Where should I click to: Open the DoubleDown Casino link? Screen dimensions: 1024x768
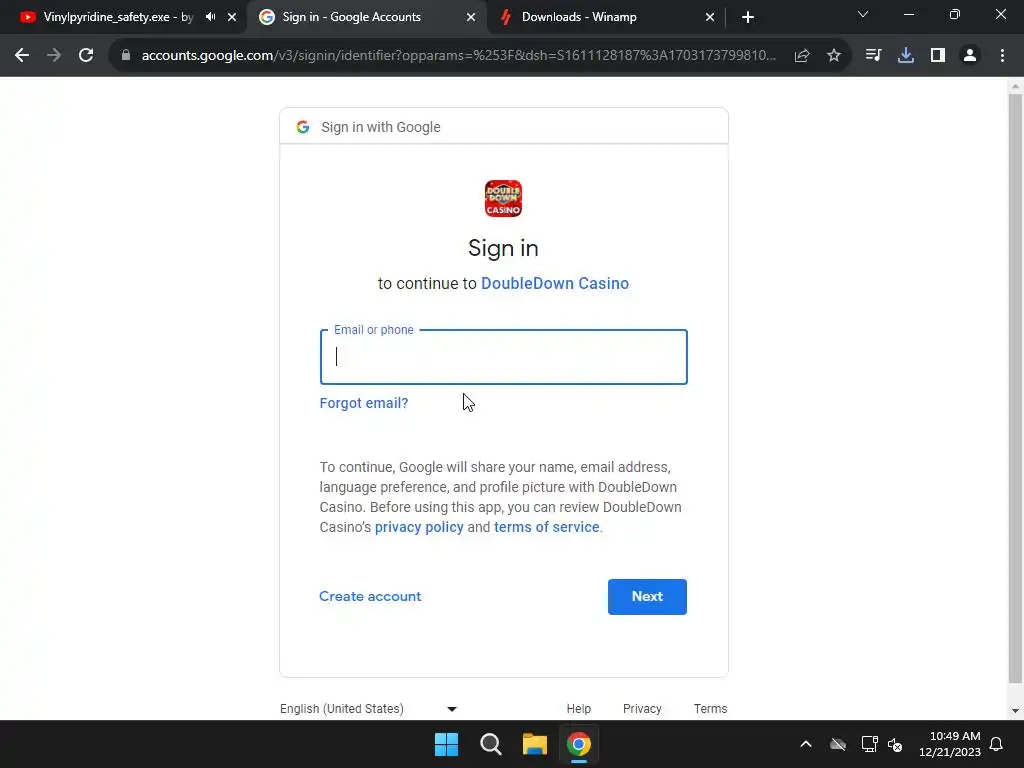coord(554,283)
